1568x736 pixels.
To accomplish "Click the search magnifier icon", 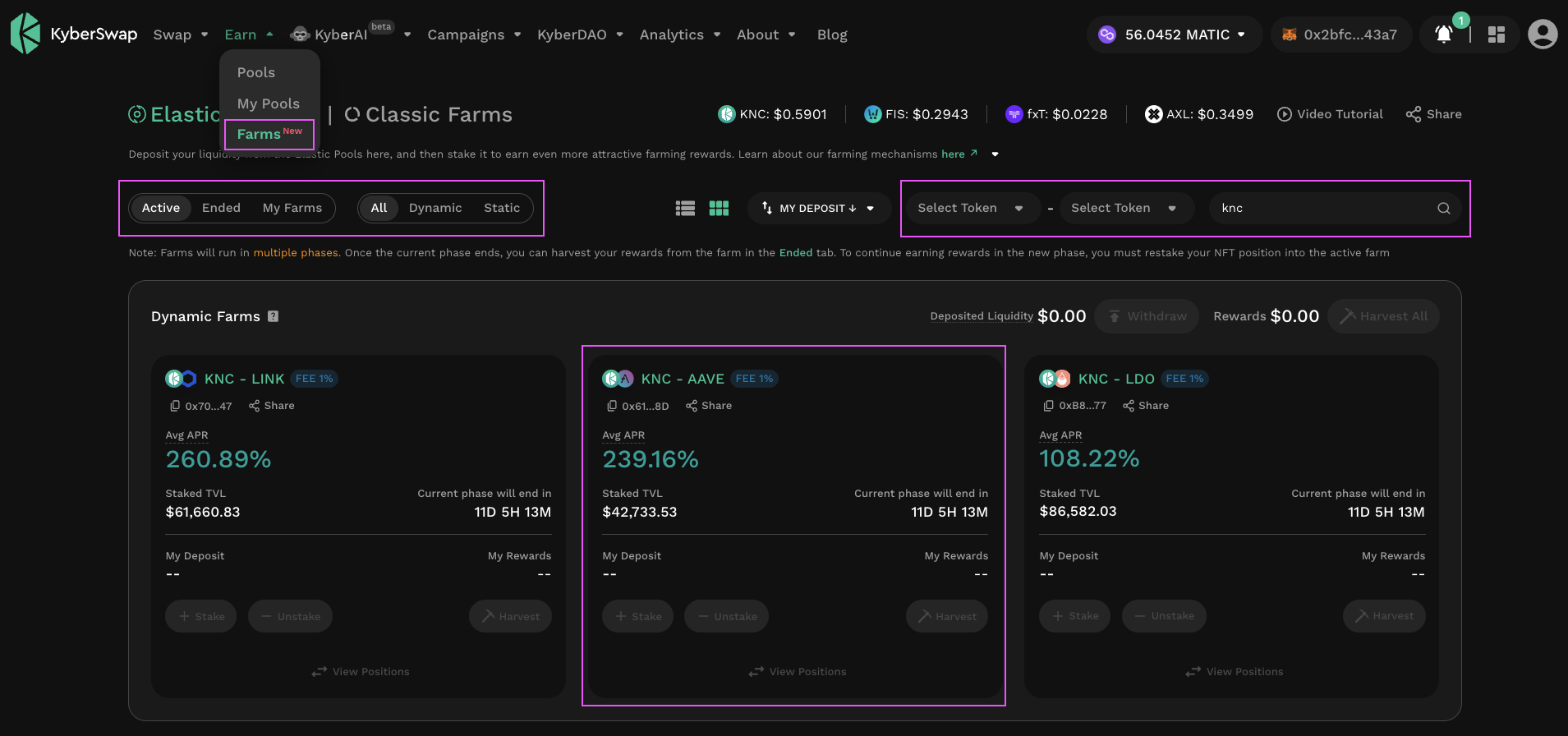I will 1443,209.
